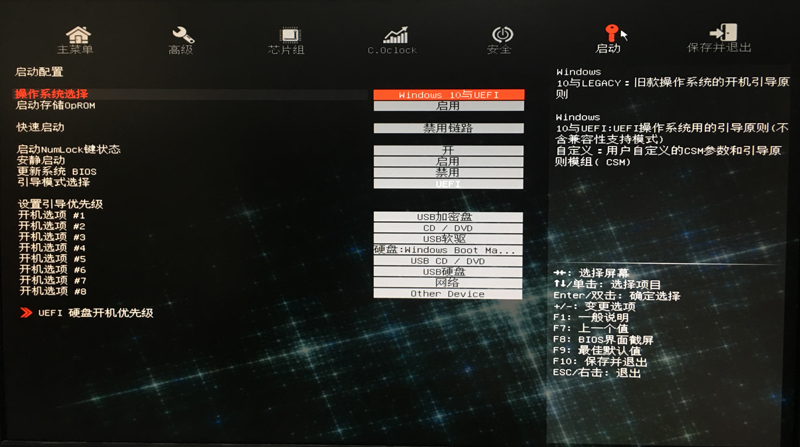
Task: Toggle the 安静启动 启用 value
Action: [448, 162]
